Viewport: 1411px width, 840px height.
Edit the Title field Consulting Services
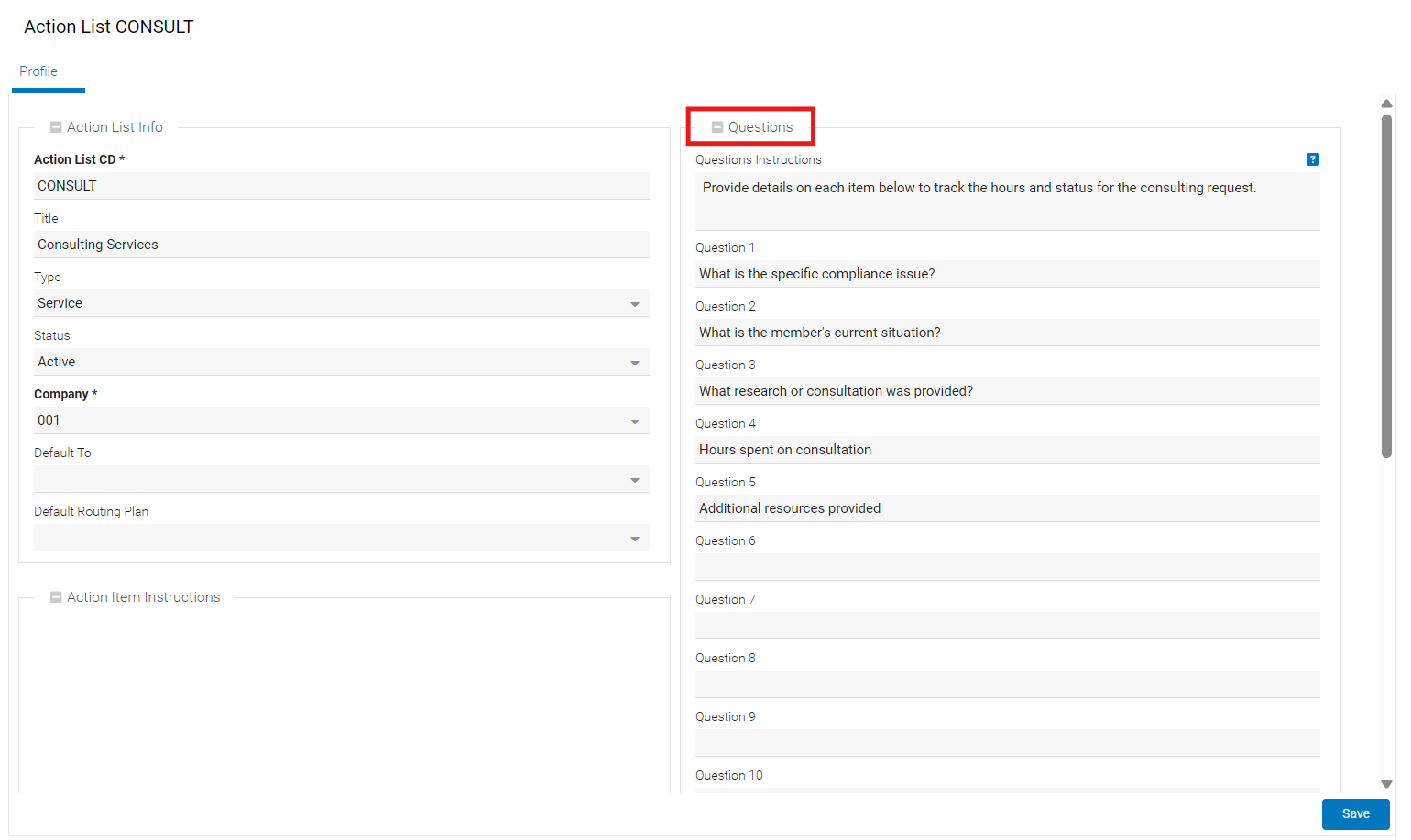342,245
